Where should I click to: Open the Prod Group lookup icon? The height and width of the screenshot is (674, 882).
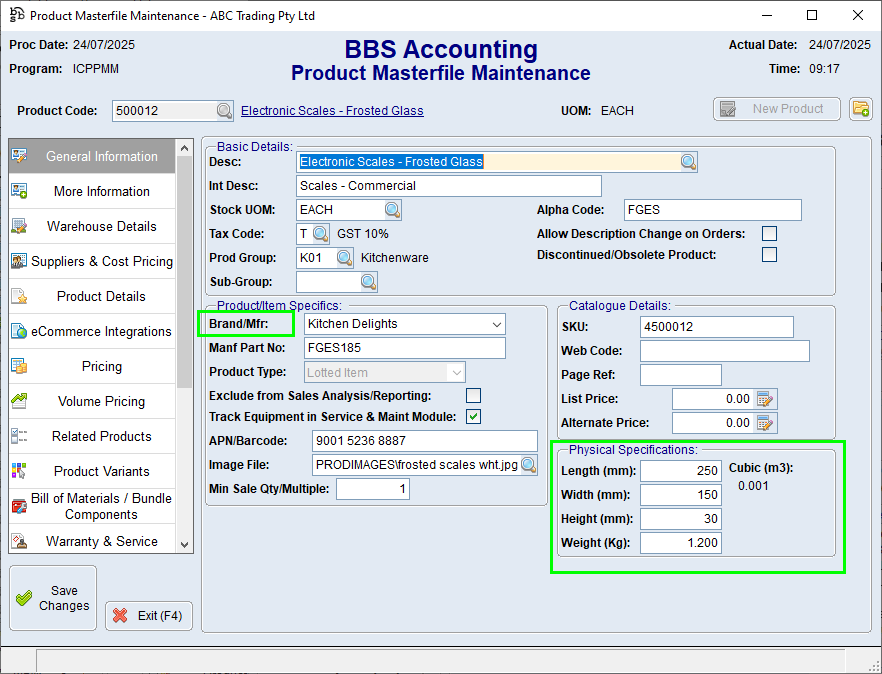tap(344, 258)
